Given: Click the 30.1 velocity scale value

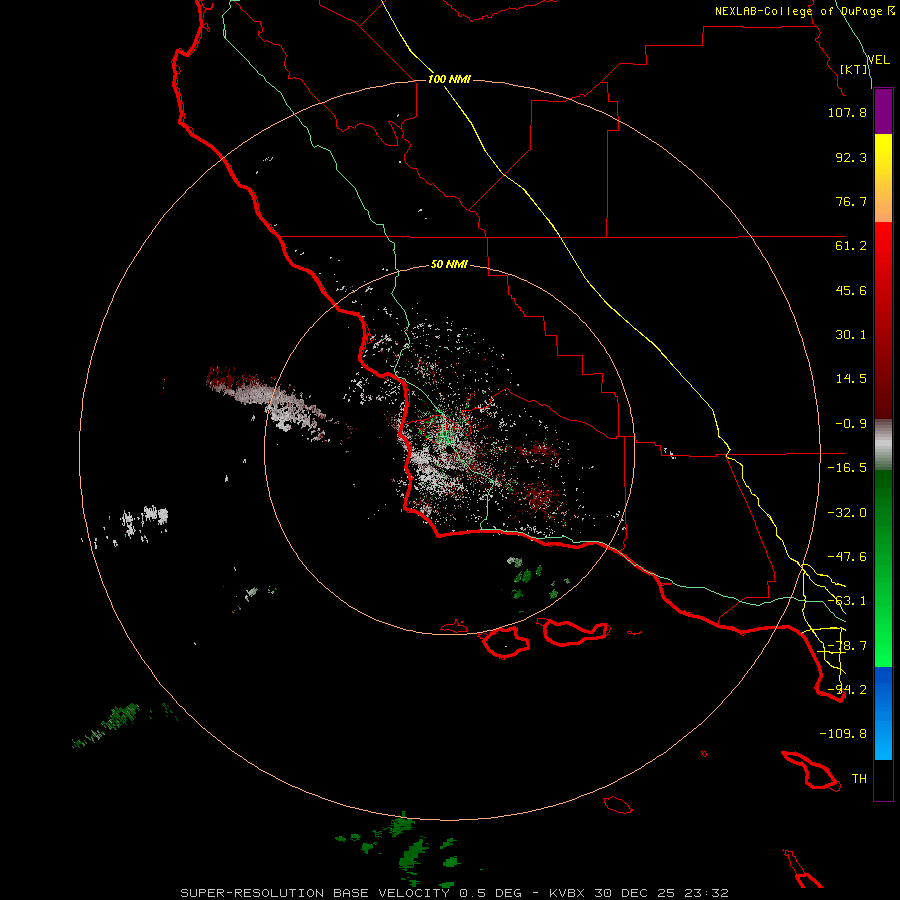Looking at the screenshot, I should pyautogui.click(x=851, y=335).
